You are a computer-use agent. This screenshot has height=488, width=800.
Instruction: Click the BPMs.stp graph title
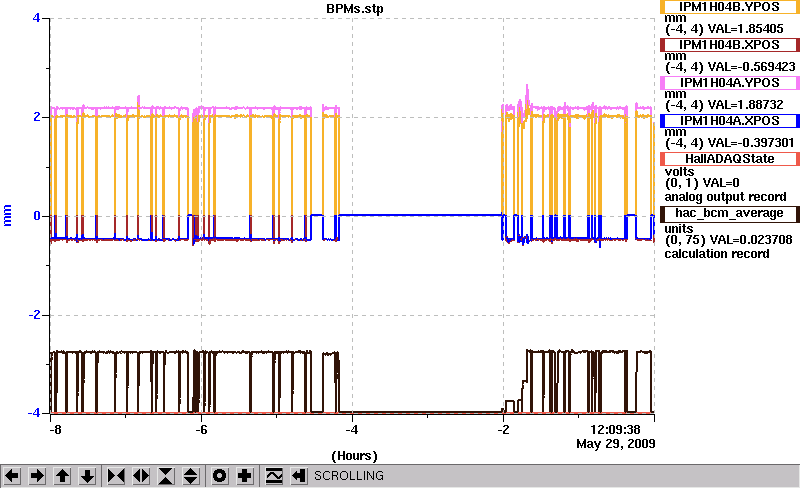355,9
